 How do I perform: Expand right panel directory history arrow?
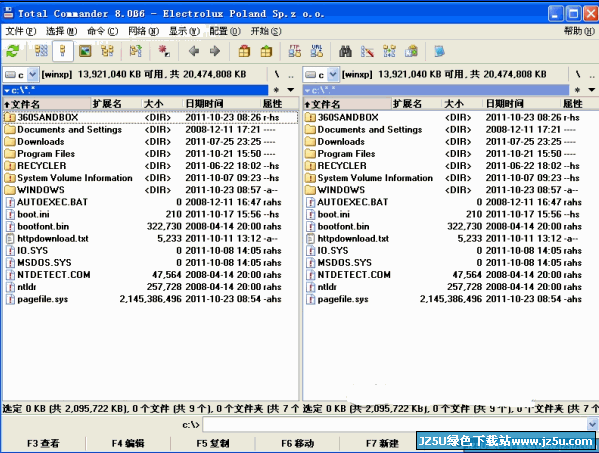[592, 90]
